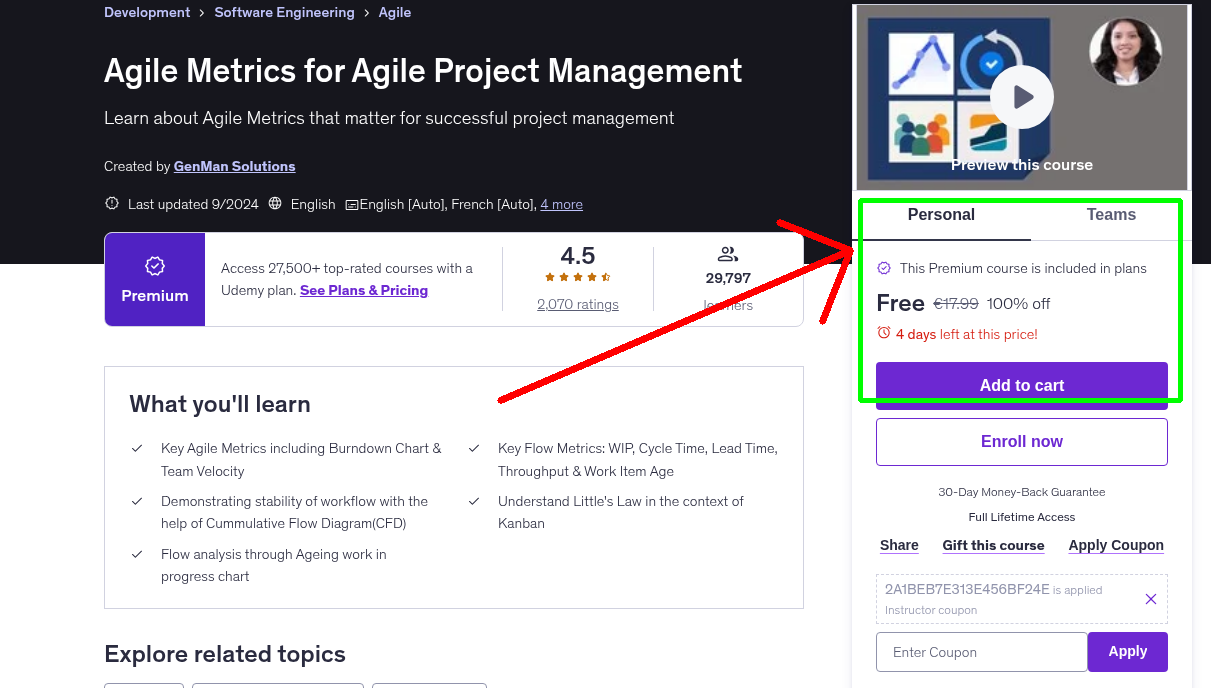Apply the entered coupon code
This screenshot has height=688, width=1211.
point(1127,651)
